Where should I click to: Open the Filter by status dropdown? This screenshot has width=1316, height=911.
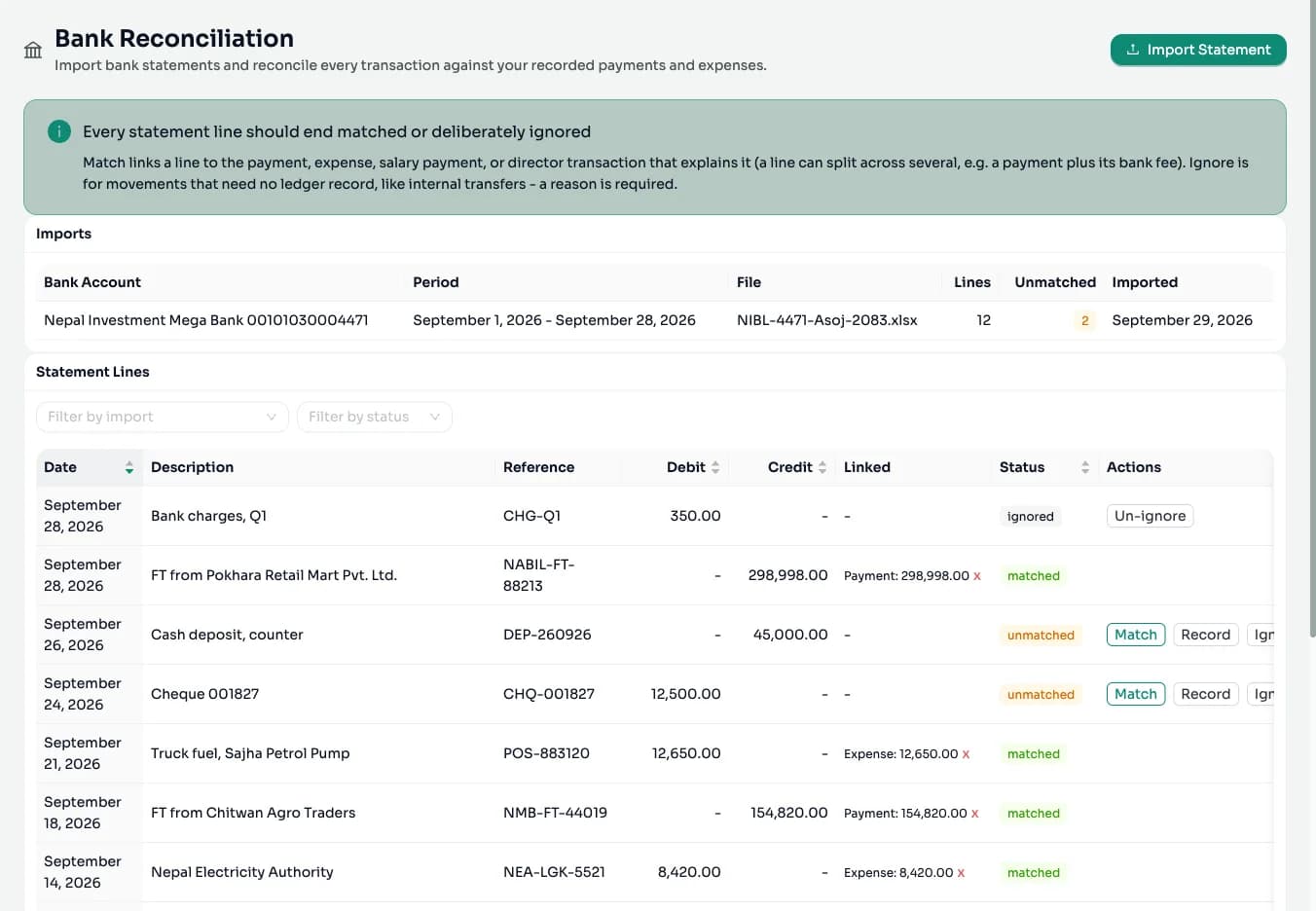coord(375,417)
